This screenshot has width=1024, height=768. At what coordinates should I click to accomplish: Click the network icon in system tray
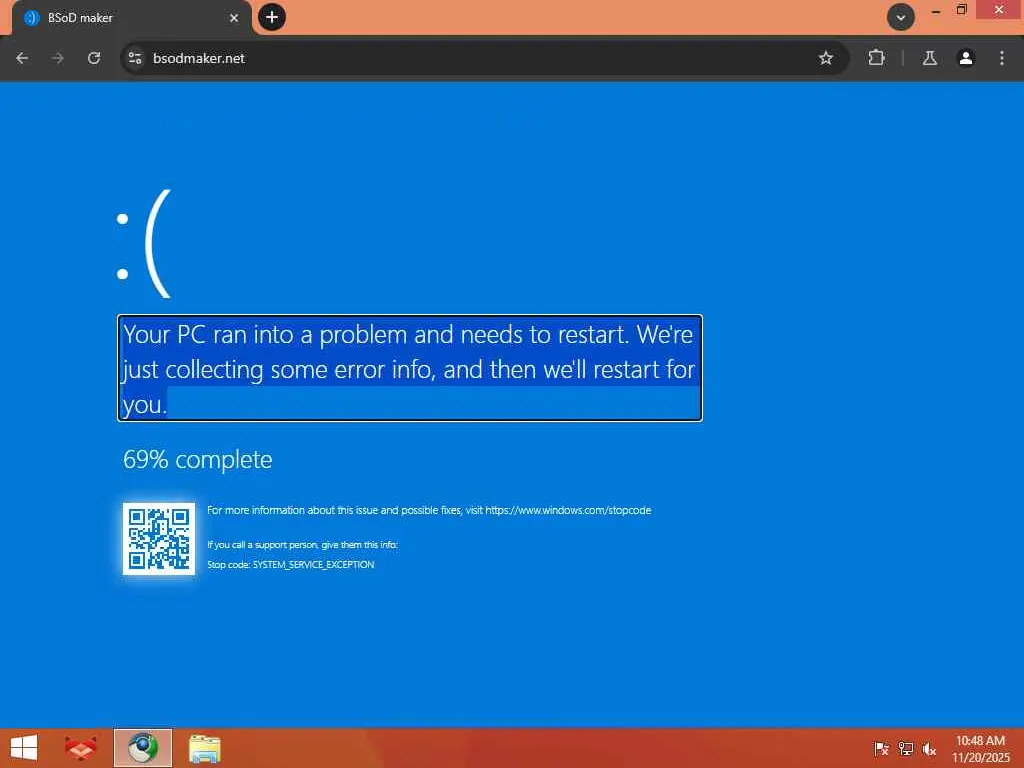coord(905,748)
